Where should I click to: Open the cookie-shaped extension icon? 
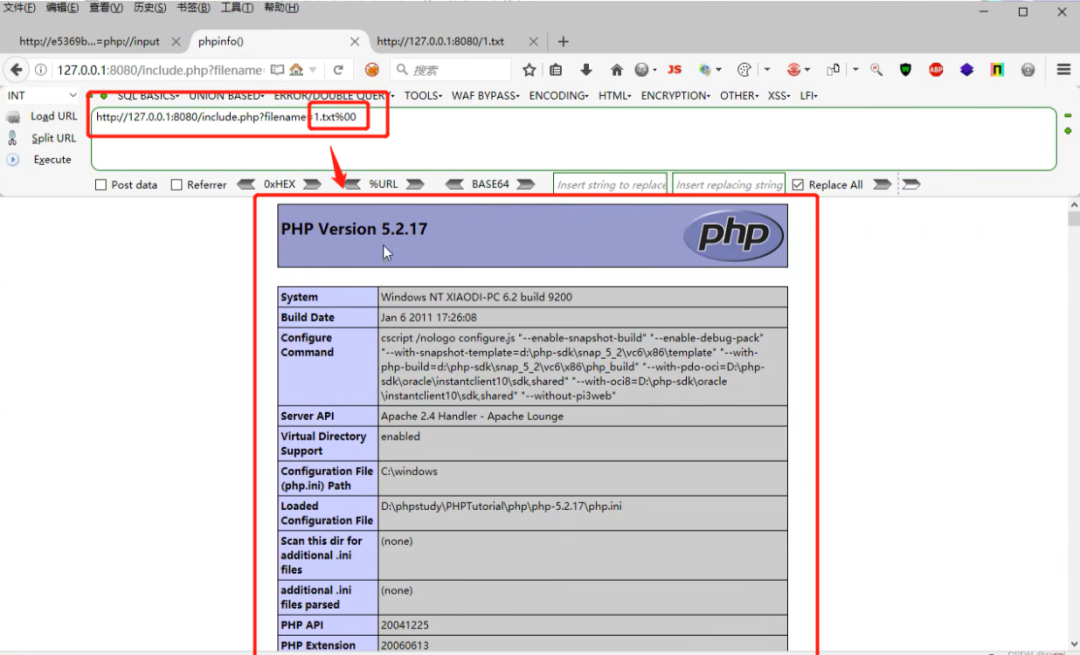click(744, 70)
